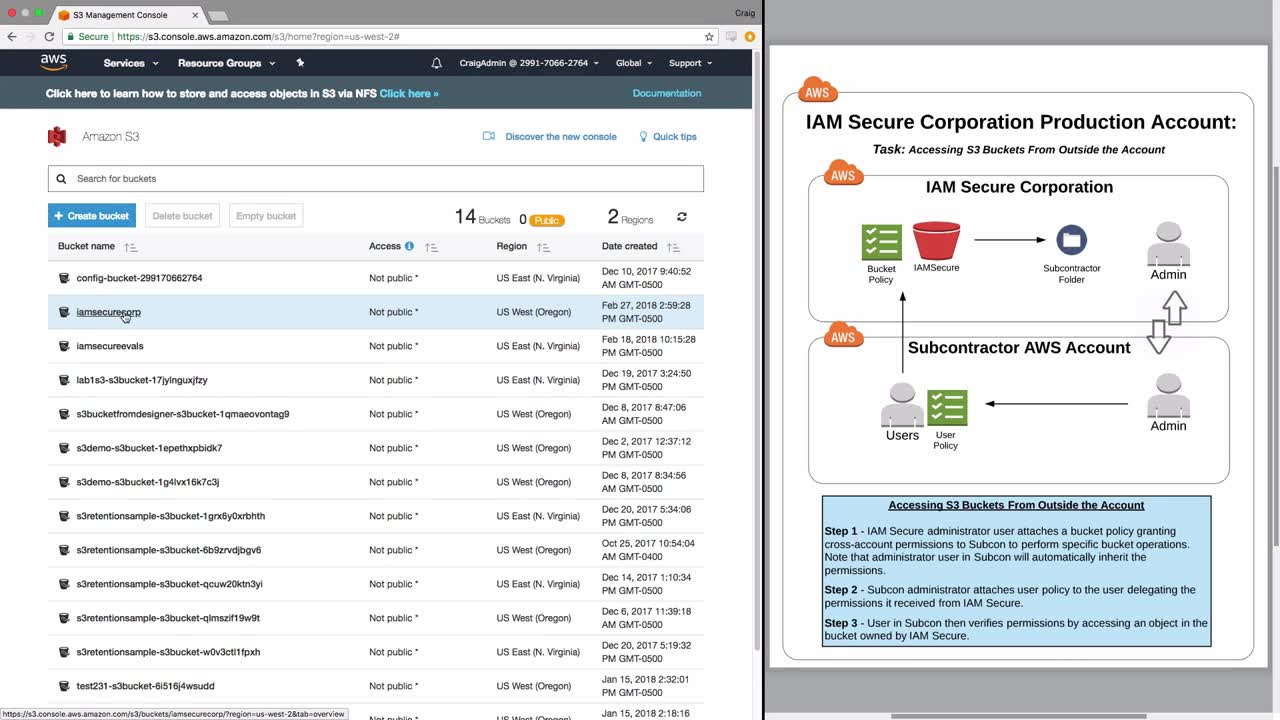
Task: Click the secure lock icon in address bar
Action: pos(71,37)
